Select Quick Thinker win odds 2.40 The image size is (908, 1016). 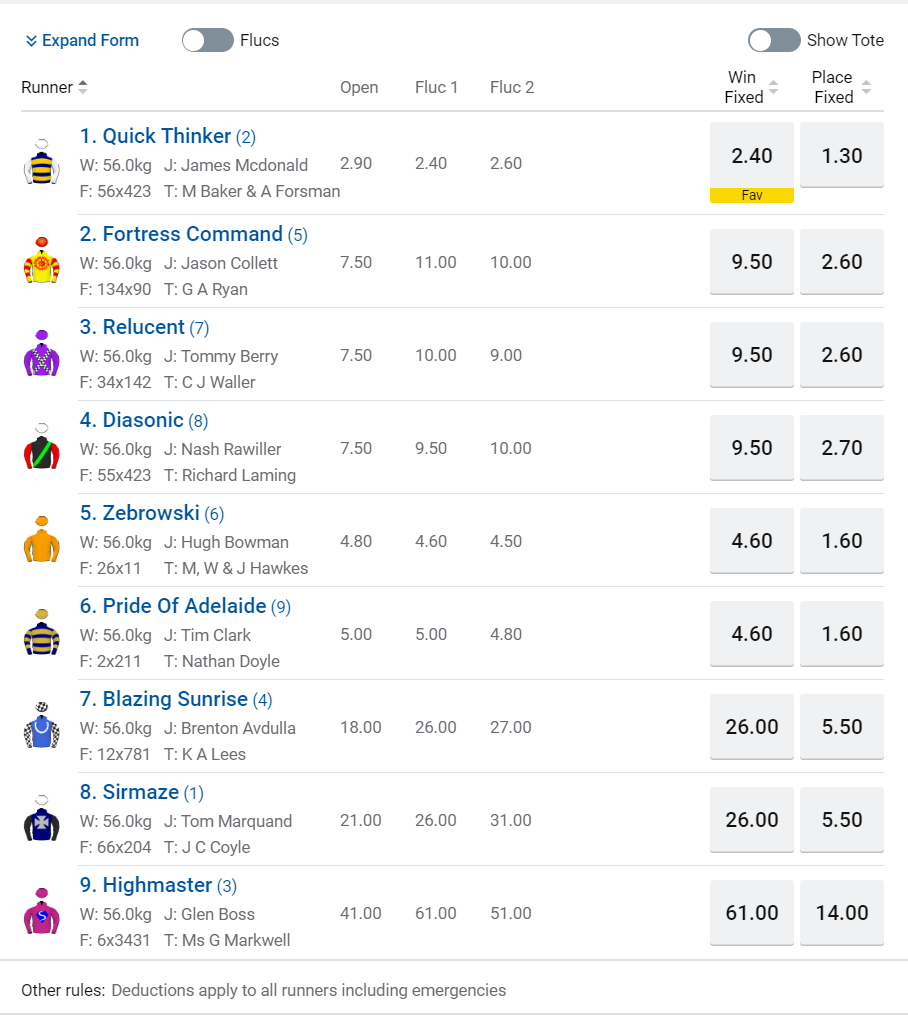coord(752,155)
